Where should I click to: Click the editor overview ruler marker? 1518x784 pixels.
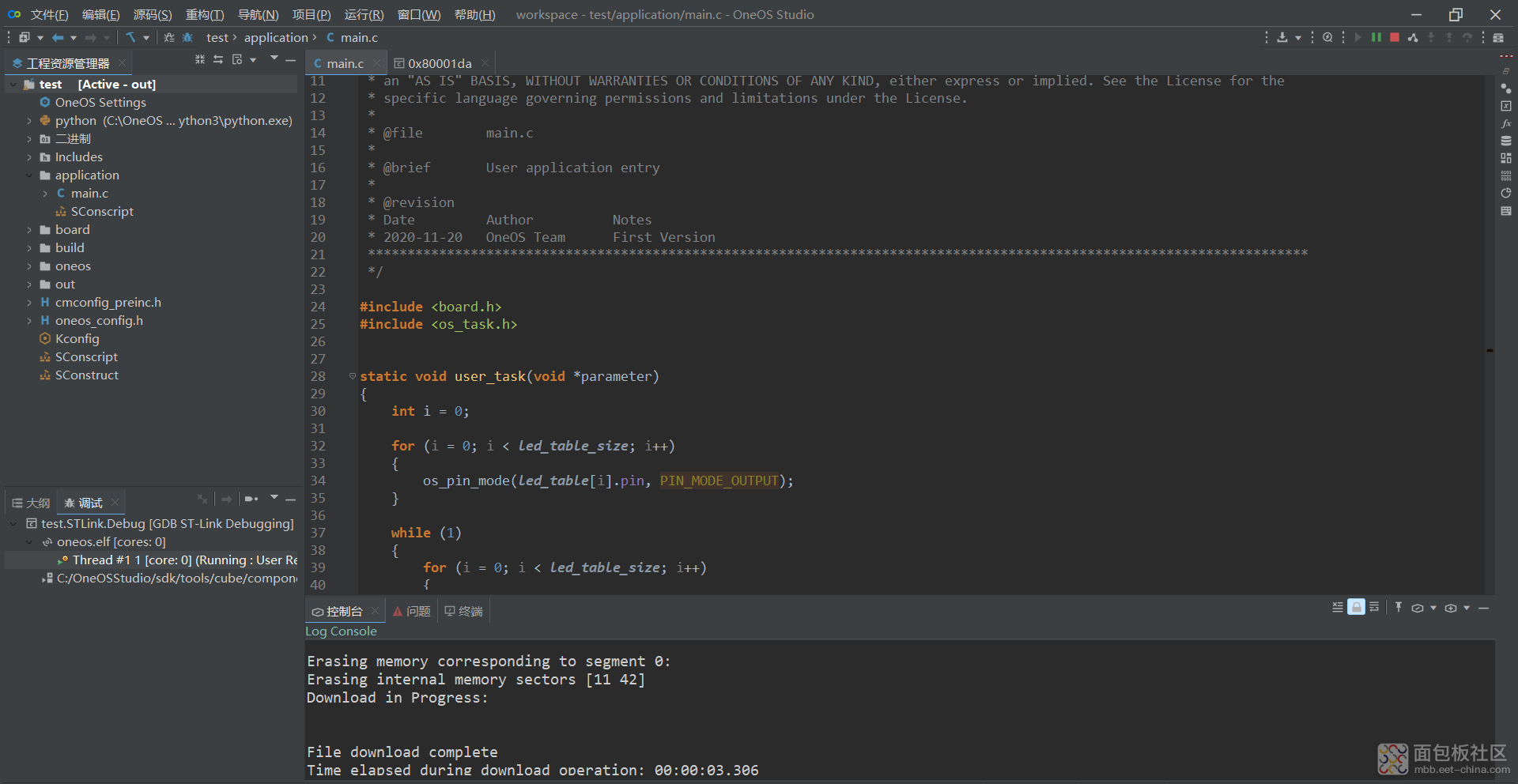1490,350
